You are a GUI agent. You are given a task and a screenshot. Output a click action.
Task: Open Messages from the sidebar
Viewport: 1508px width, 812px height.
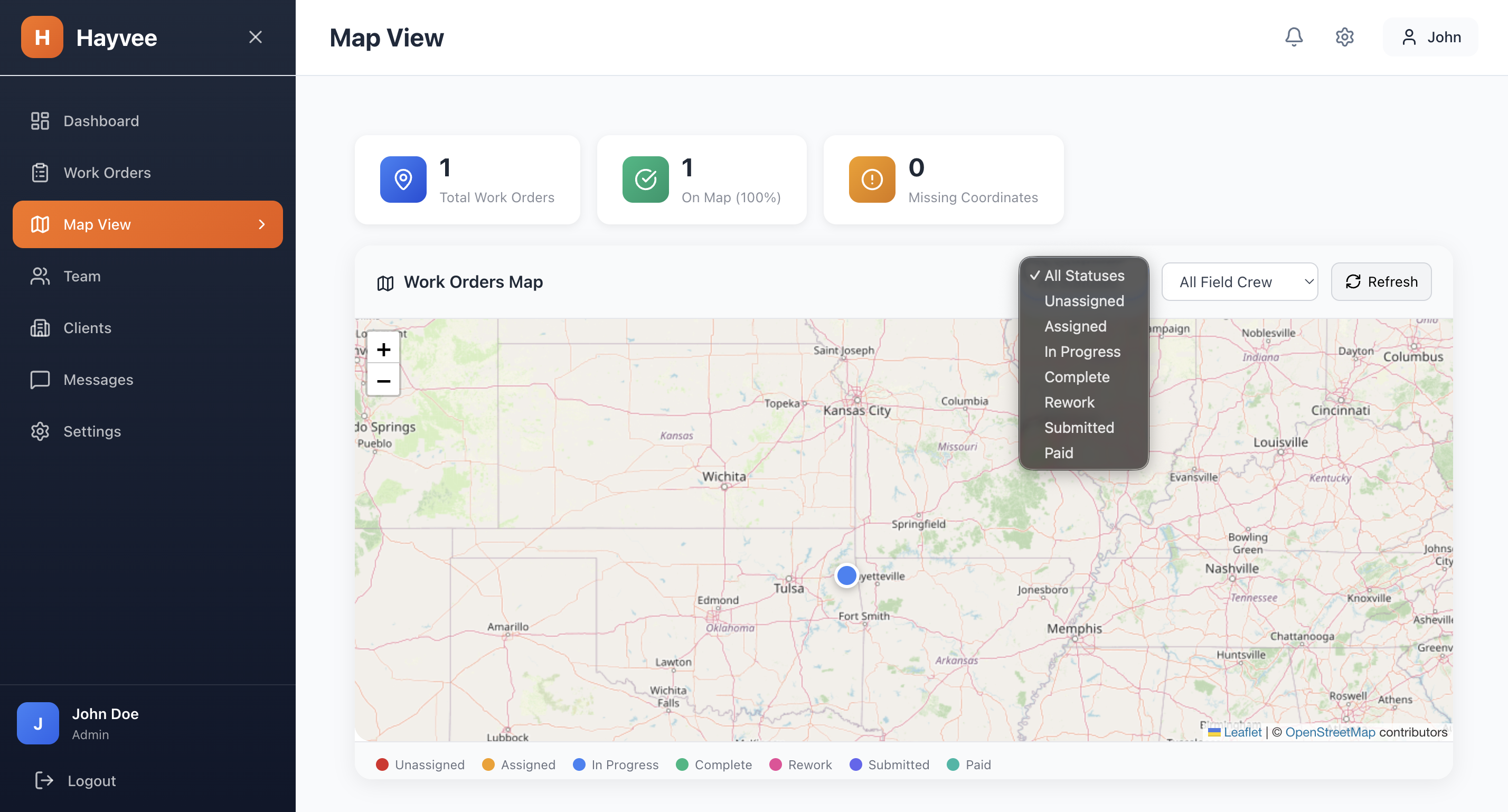pyautogui.click(x=98, y=380)
